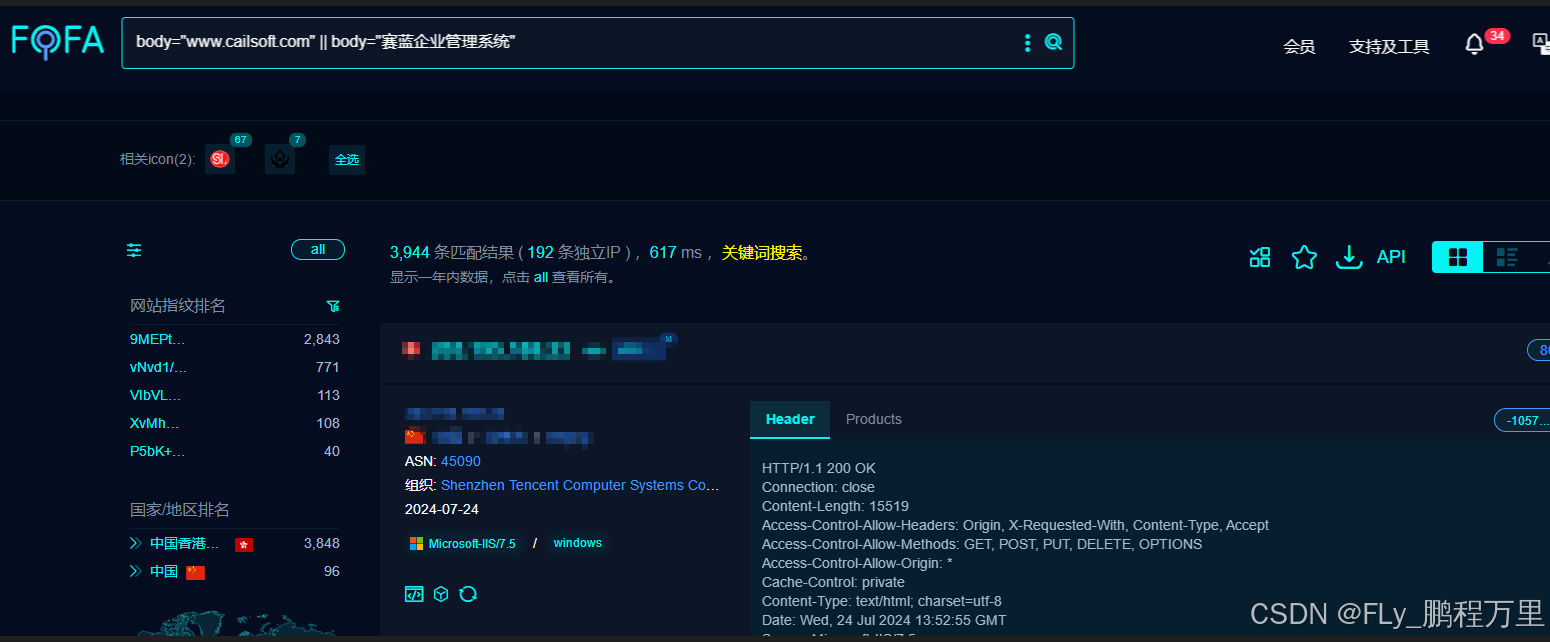The width and height of the screenshot is (1550, 642).
Task: Select fingerprint vNvd1/... row
Action: [x=235, y=367]
